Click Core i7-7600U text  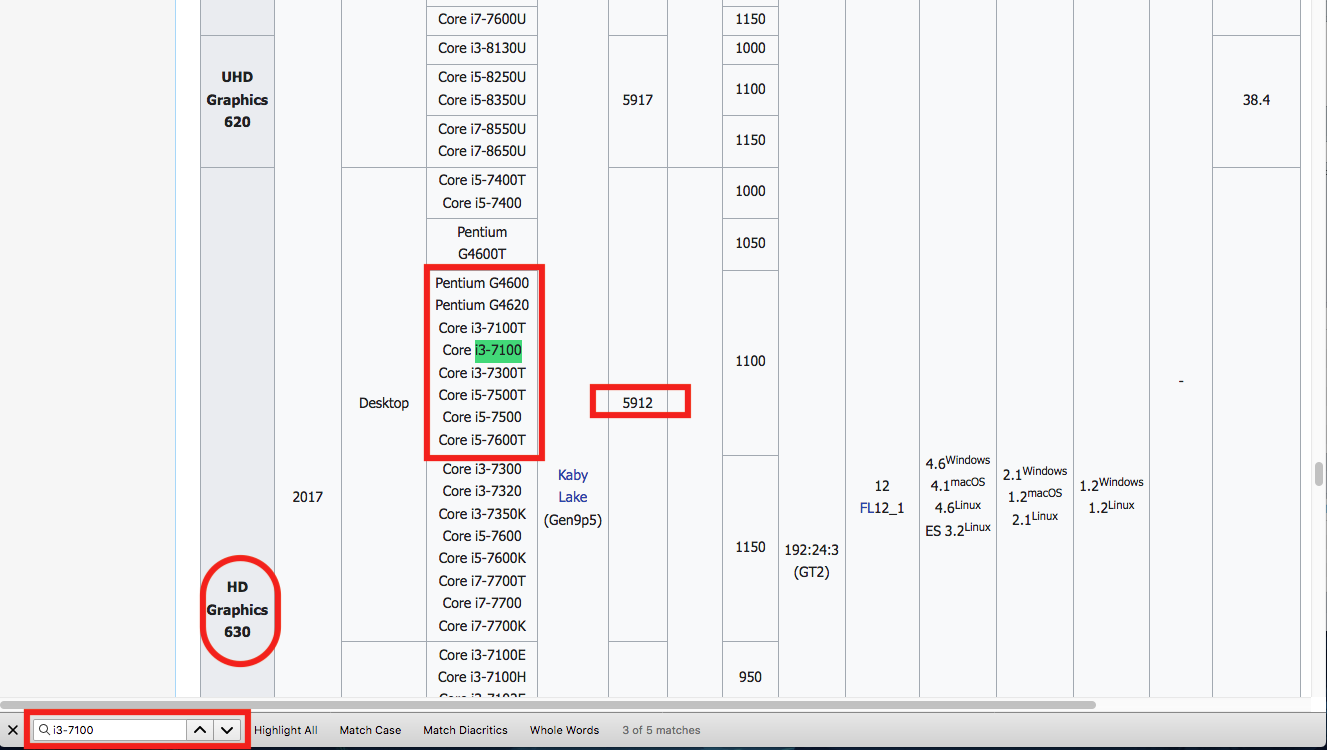pyautogui.click(x=482, y=19)
